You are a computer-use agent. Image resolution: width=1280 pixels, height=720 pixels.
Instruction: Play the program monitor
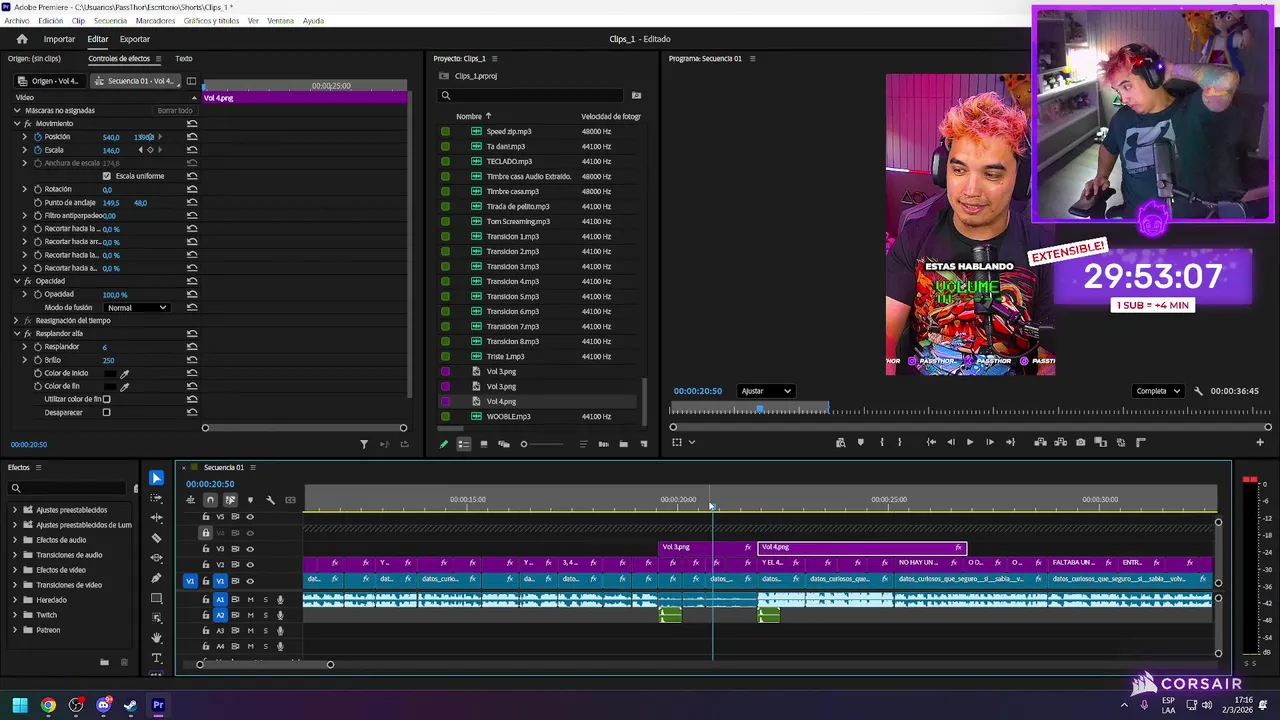(x=969, y=442)
